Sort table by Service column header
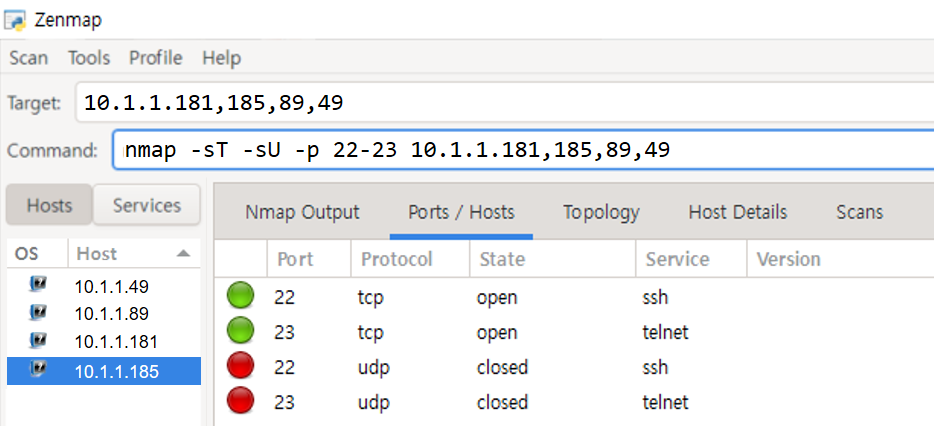Screen dimensions: 934x426 coord(691,259)
